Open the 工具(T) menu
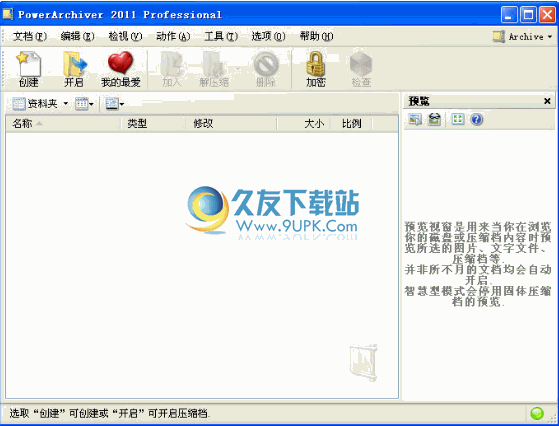 pos(221,36)
